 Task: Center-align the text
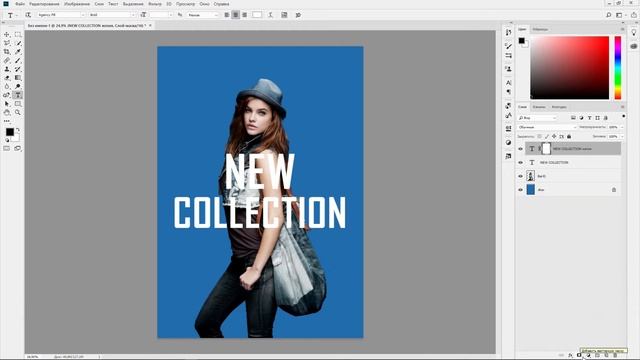tap(236, 15)
